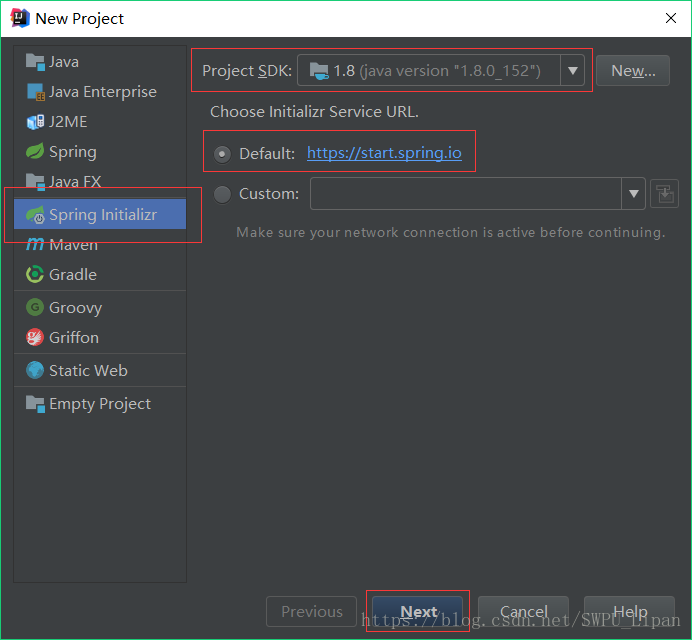Viewport: 692px width, 640px height.
Task: Click the Next button
Action: coord(417,611)
